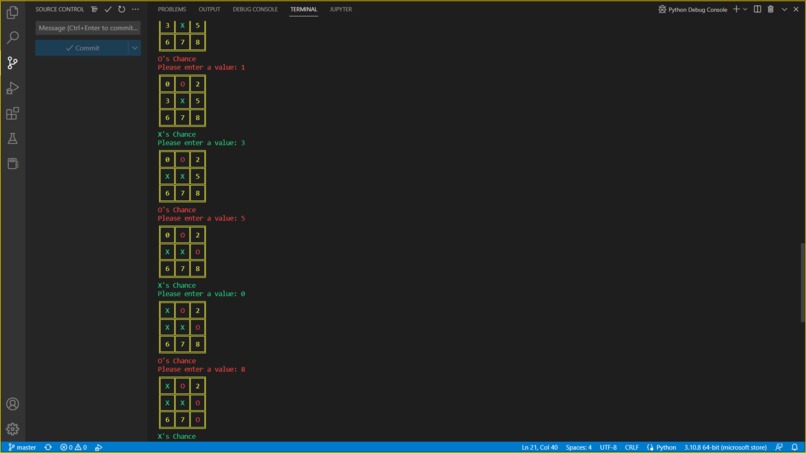The image size is (806, 453).
Task: Open the Jupyter notebook sidebar icon
Action: (12, 164)
